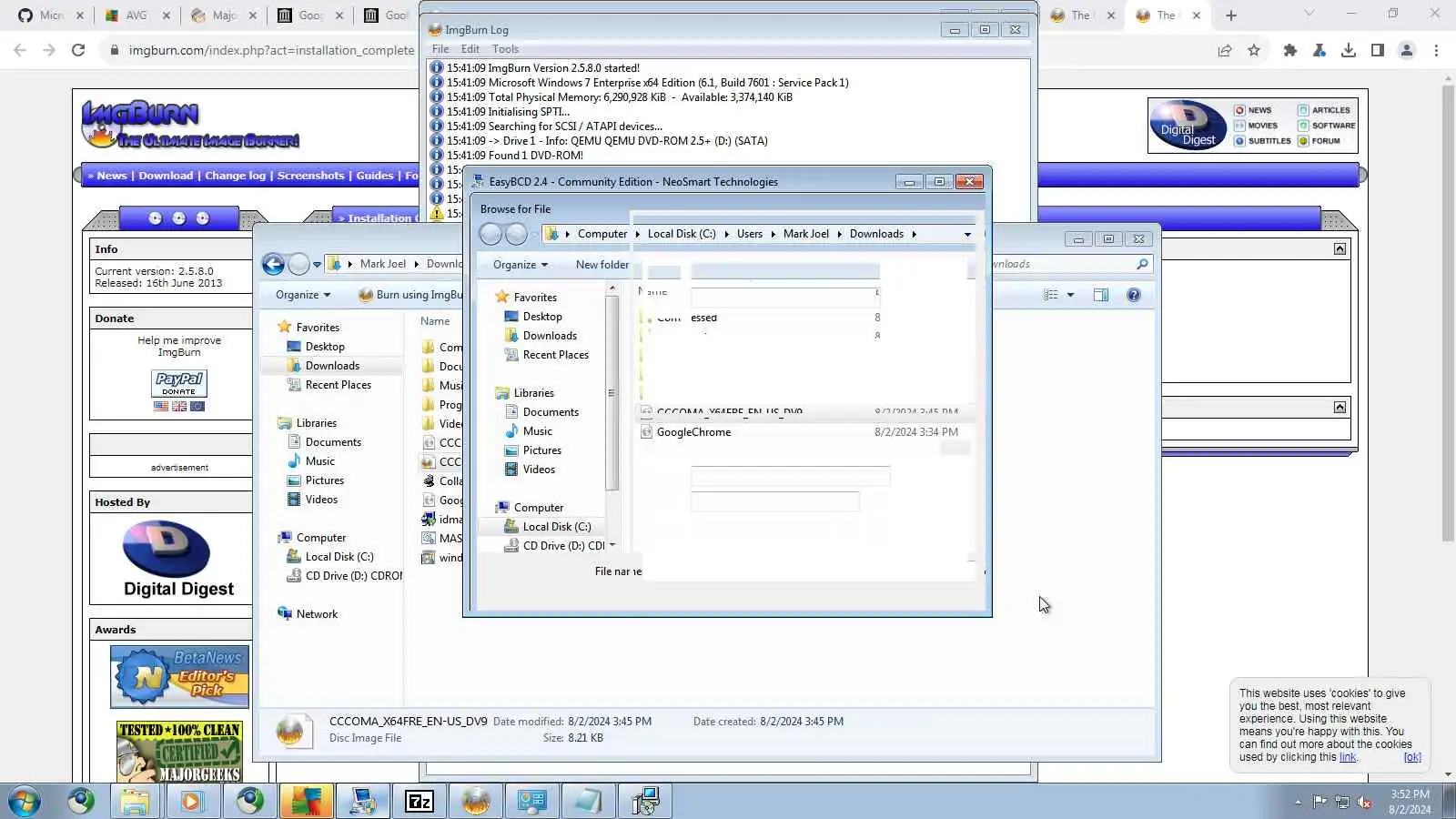Open the Notepad taskbar icon
The image size is (1456, 819).
(589, 801)
